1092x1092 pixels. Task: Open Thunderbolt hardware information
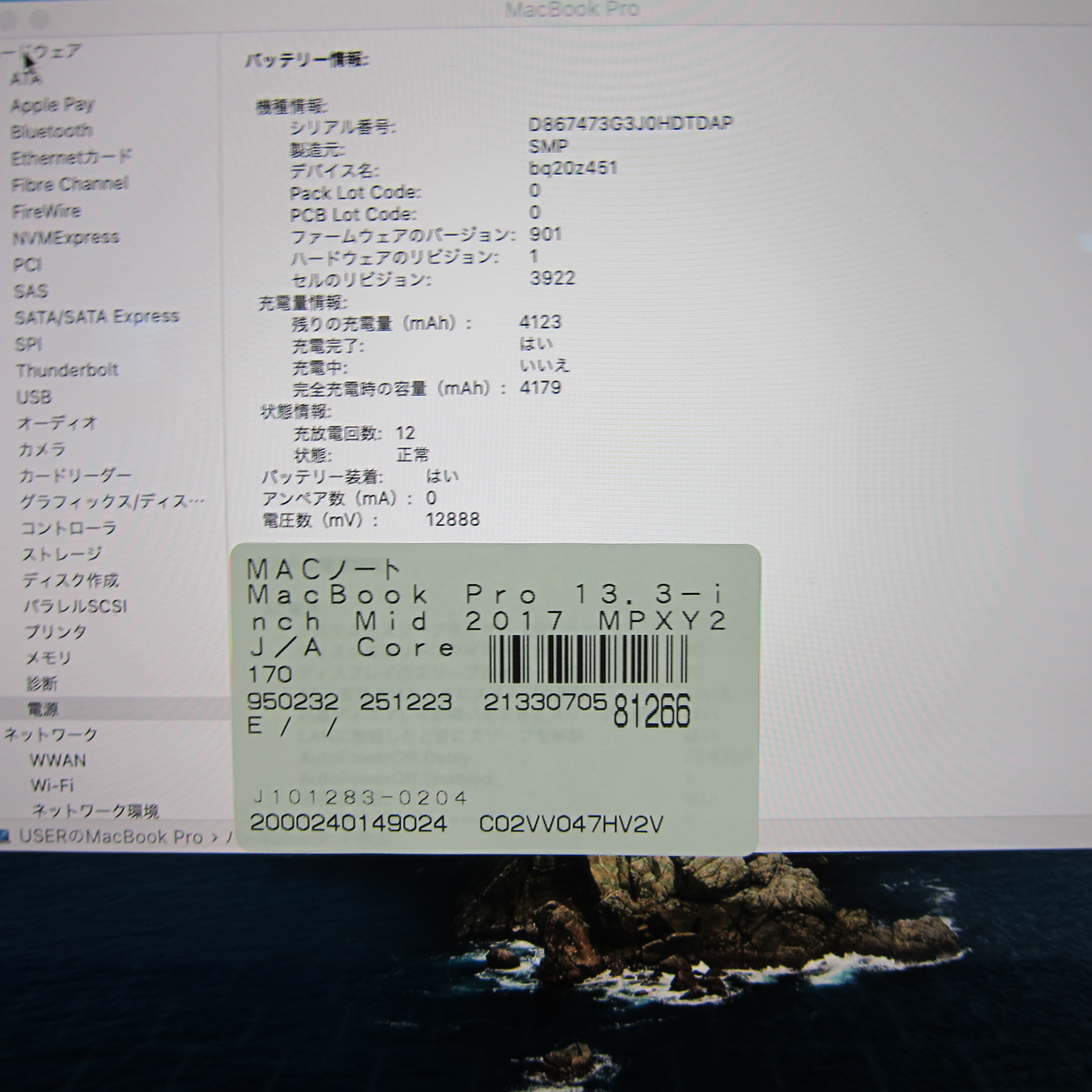67,370
